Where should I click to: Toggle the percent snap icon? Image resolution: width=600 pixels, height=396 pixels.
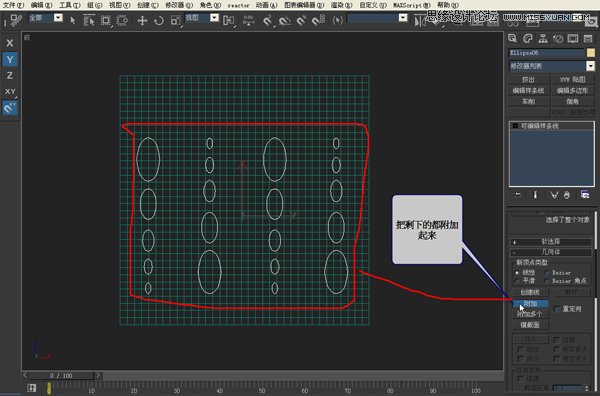point(301,20)
